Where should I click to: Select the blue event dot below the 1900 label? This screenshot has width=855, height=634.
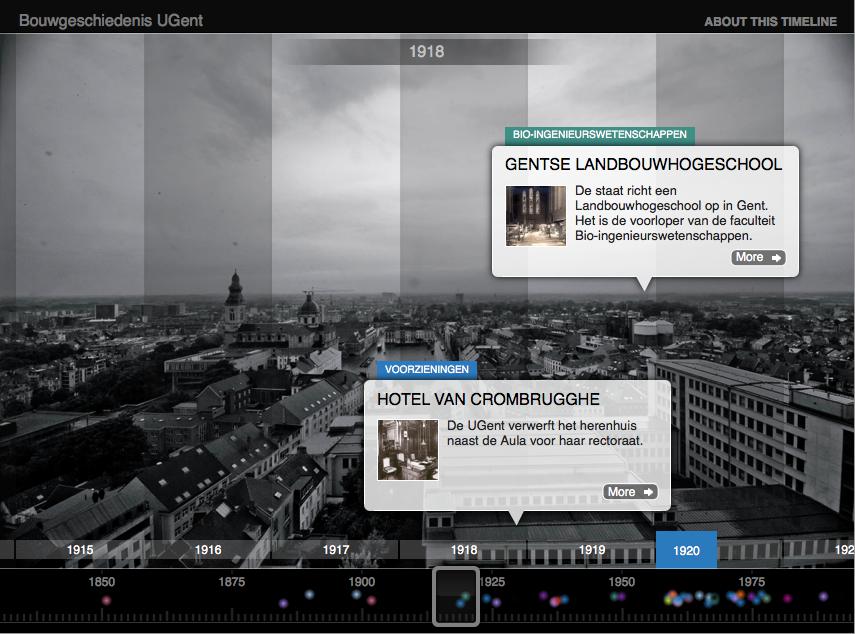[x=357, y=595]
